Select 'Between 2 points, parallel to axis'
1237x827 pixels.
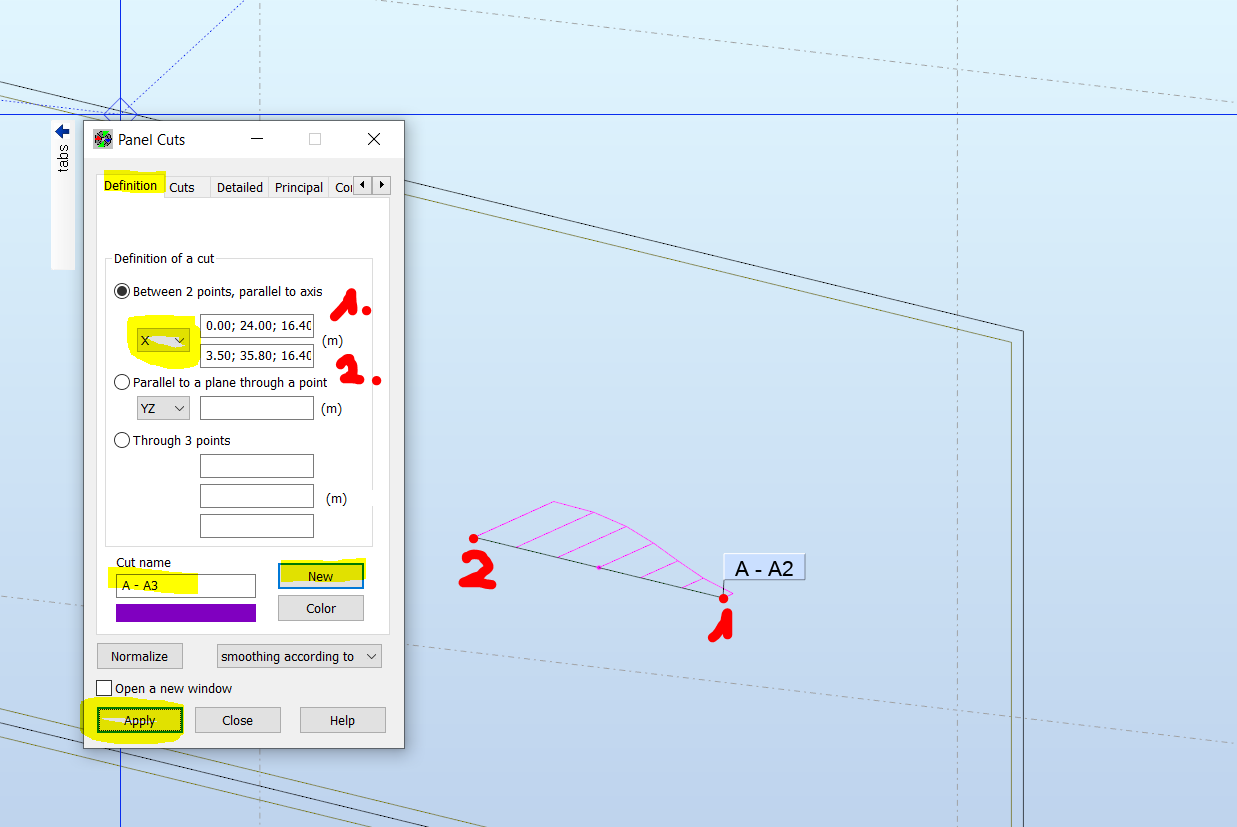122,291
